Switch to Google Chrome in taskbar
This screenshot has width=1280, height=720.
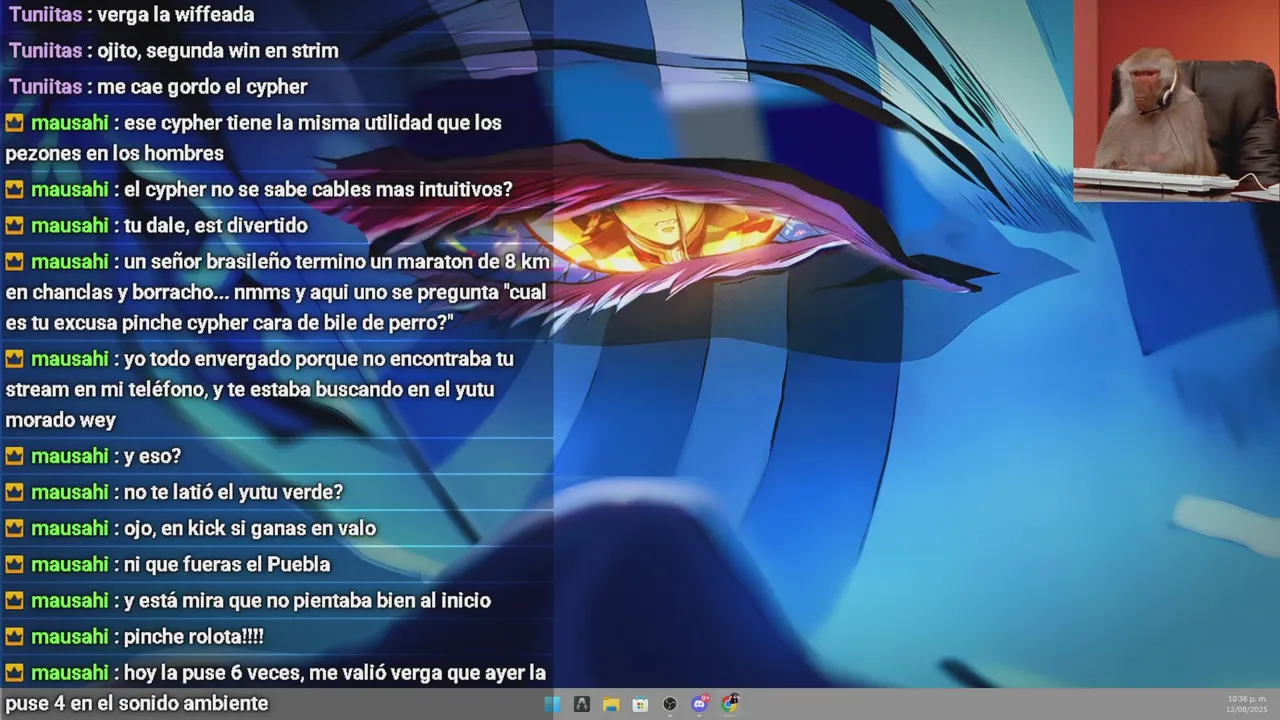[730, 704]
